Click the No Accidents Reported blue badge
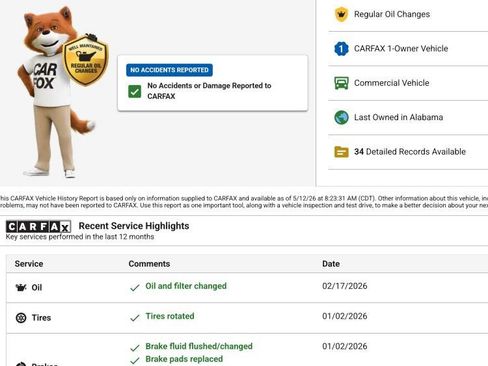This screenshot has height=366, width=488. (x=169, y=70)
